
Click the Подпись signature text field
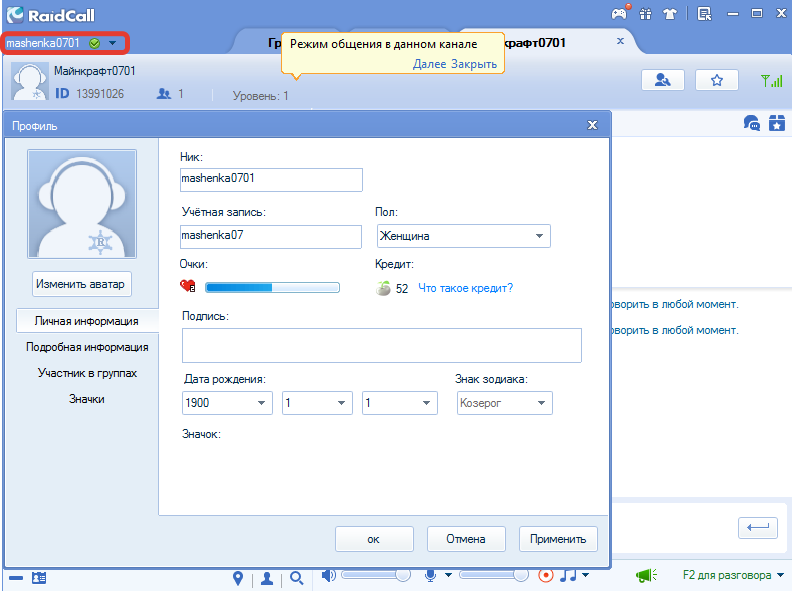point(382,346)
